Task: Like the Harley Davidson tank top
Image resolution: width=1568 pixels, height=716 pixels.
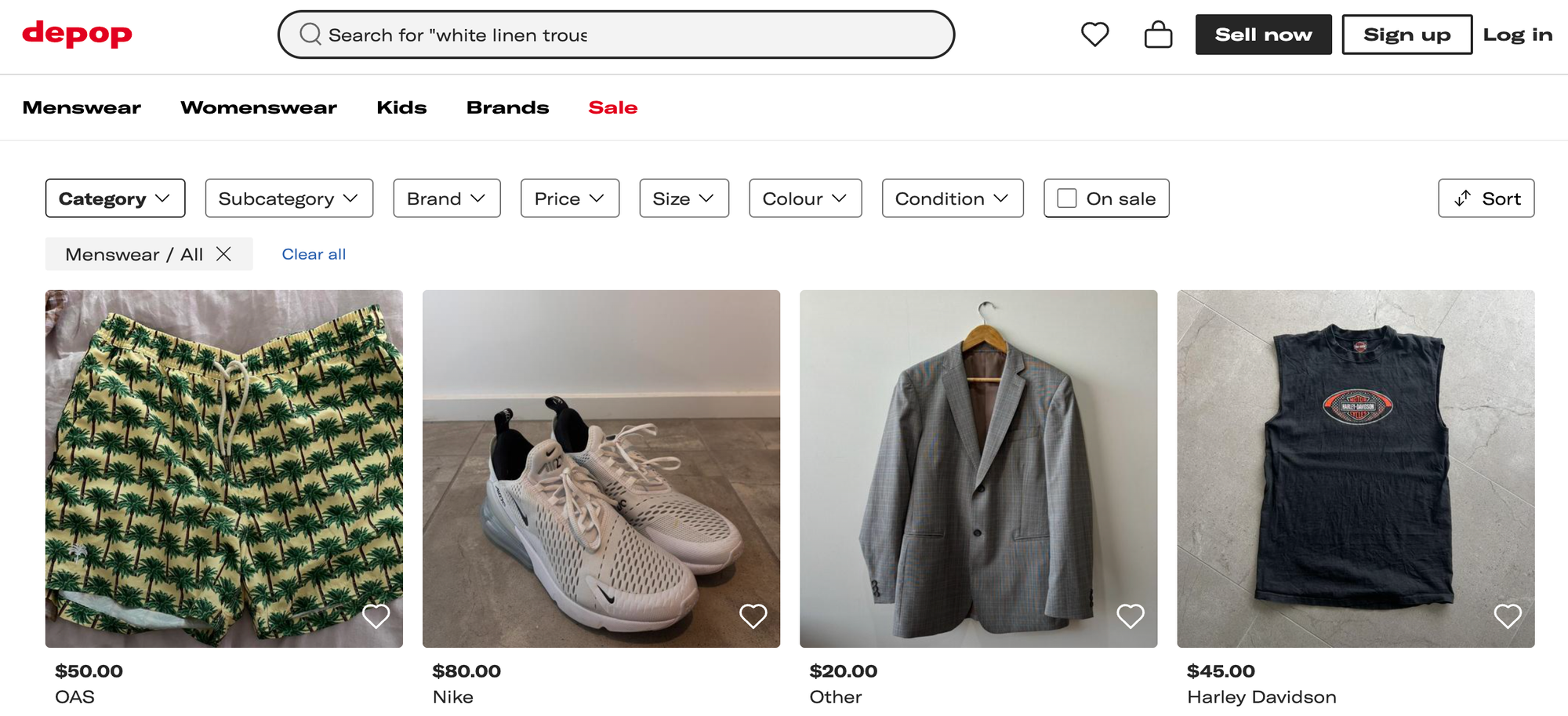Action: click(x=1508, y=616)
